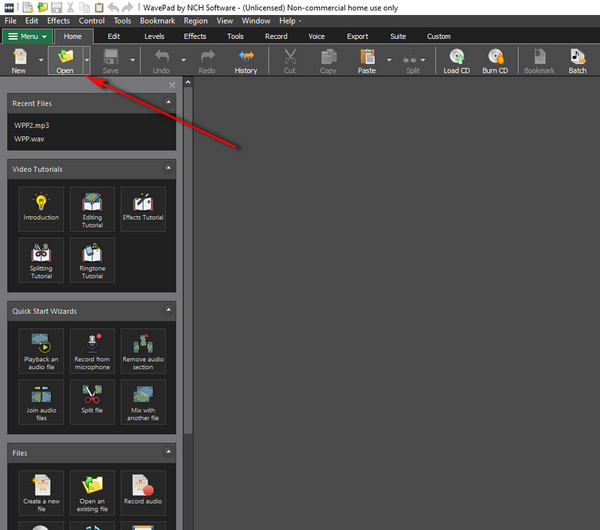
Task: Start Record from microphone wizard
Action: (92, 351)
